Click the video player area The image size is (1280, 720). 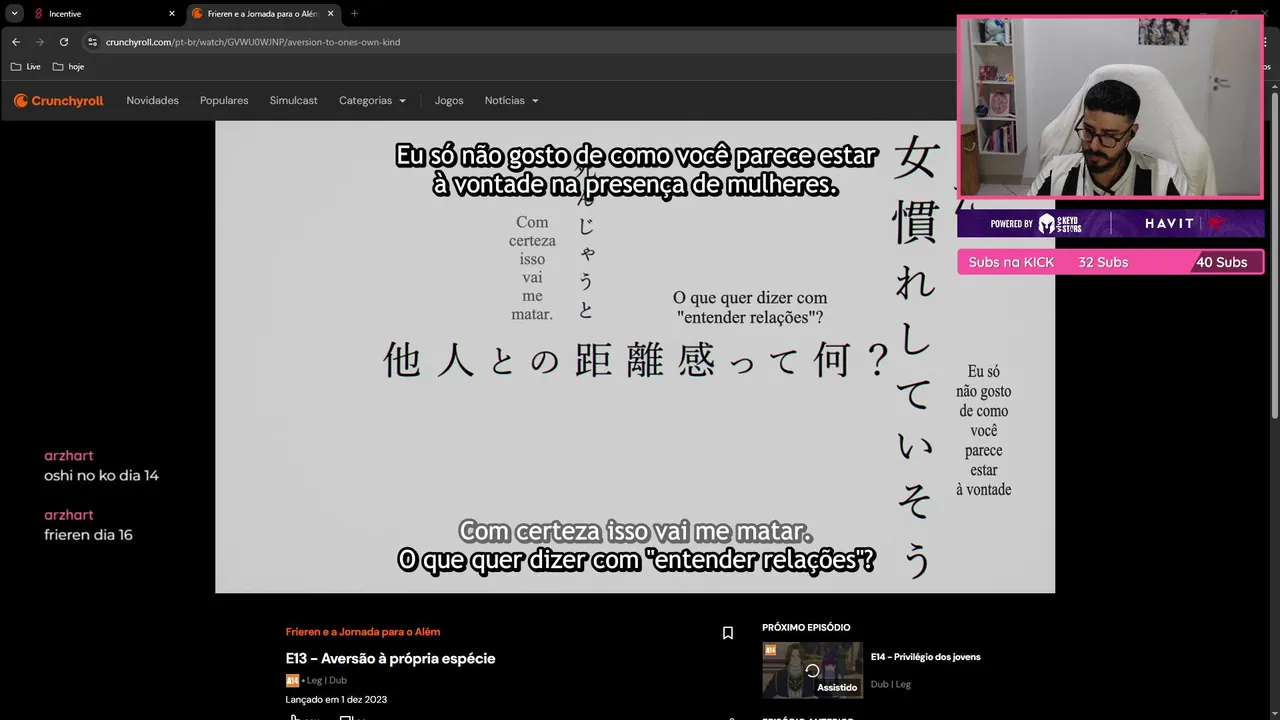tap(635, 357)
